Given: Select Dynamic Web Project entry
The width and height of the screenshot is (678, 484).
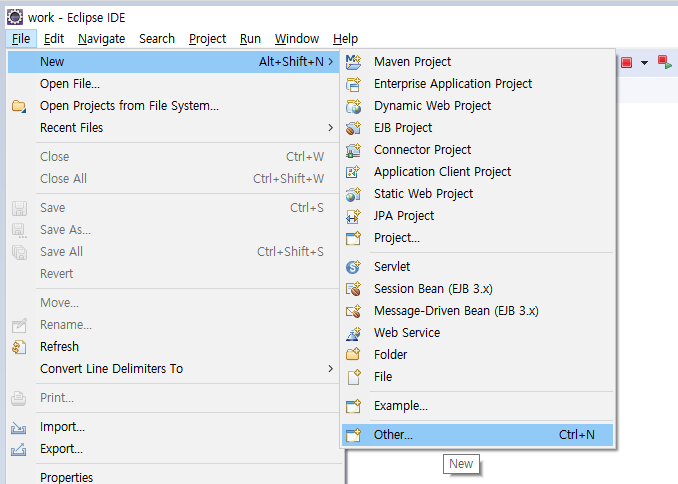Looking at the screenshot, I should coord(478,106).
